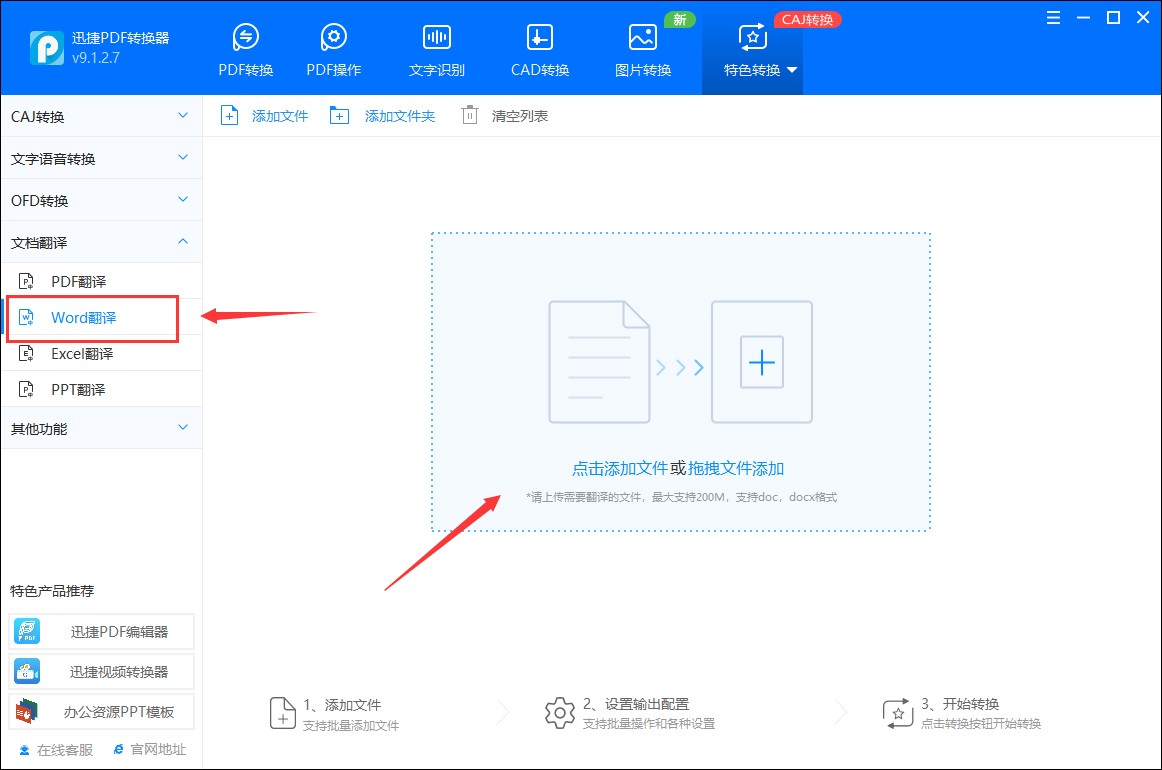Open the 图片转换 icon
The width and height of the screenshot is (1162, 770).
coord(643,37)
